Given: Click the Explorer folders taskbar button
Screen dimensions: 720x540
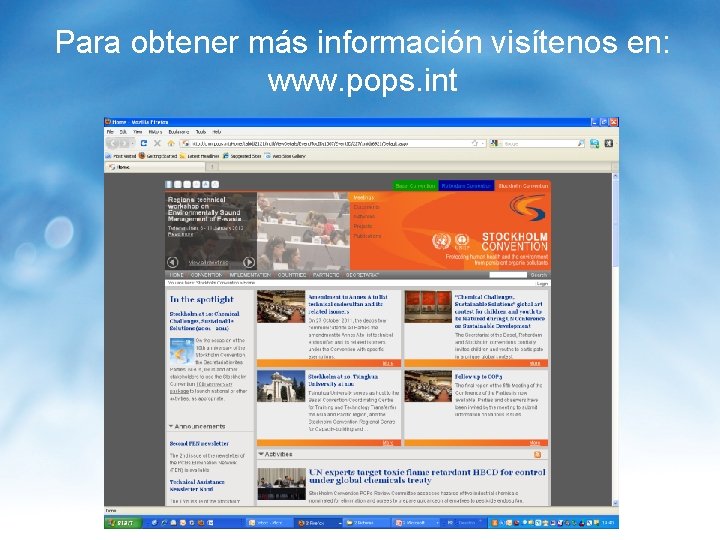Looking at the screenshot, I should pyautogui.click(x=366, y=523).
